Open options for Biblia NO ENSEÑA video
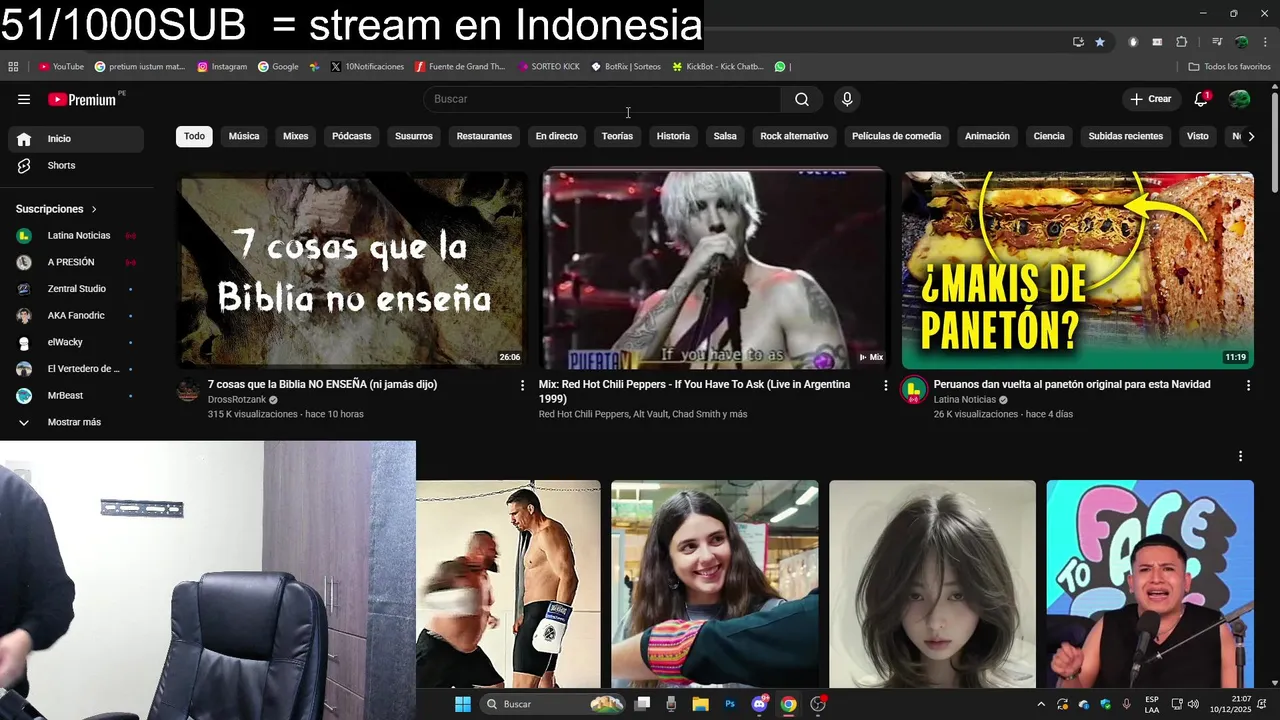The image size is (1280, 720). pos(522,385)
